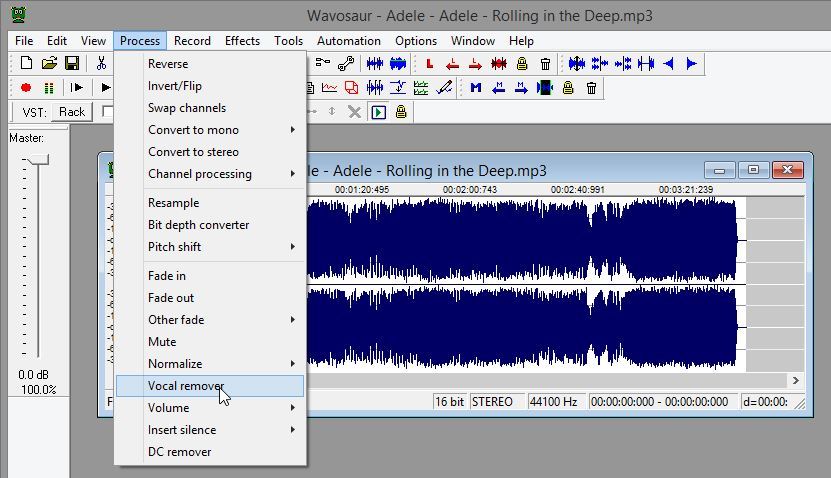Click the red 3D cube icon
Screen dimensions: 831x478
(x=351, y=87)
